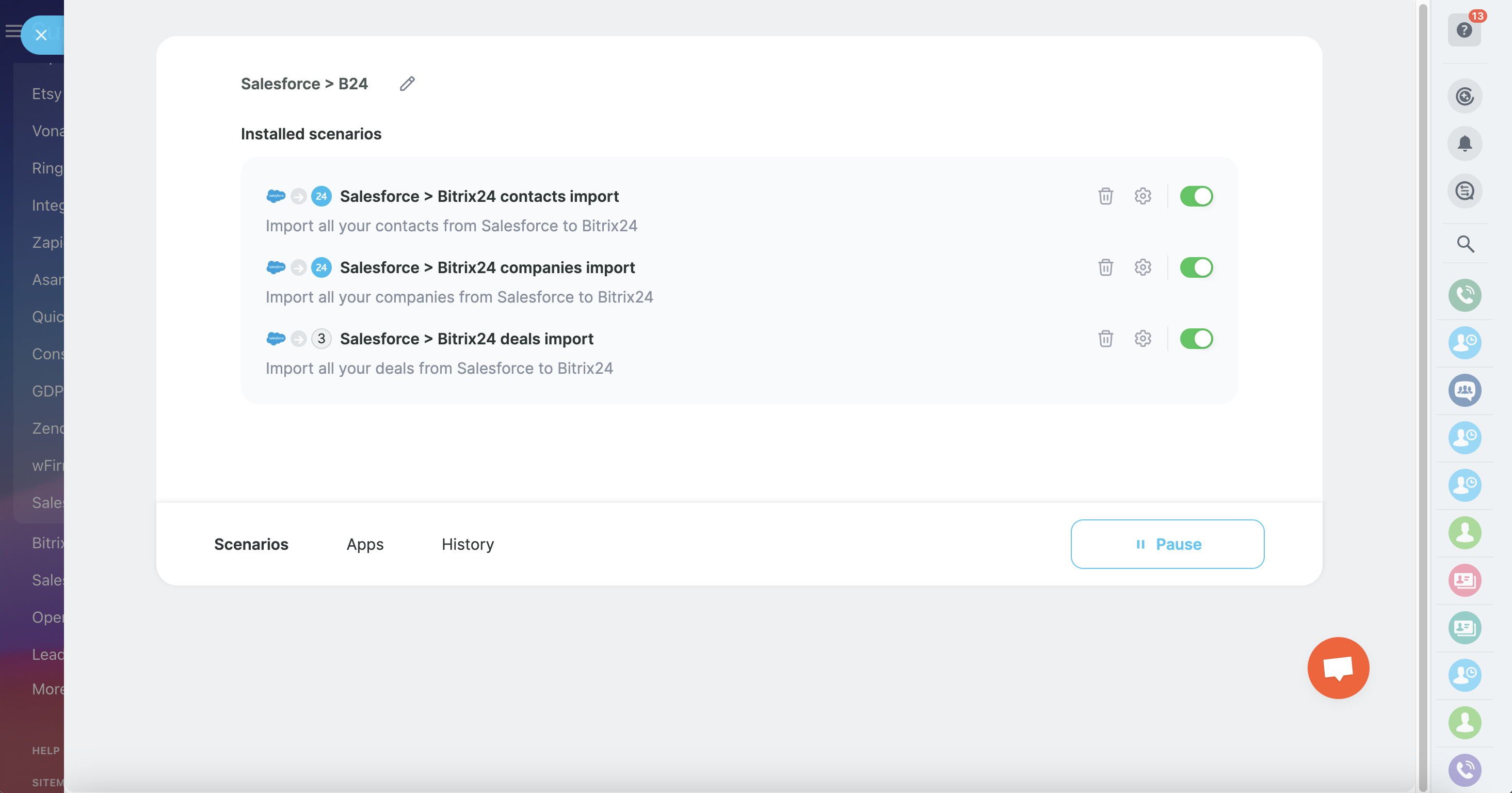Click the pencil icon to rename Salesforce > B24
This screenshot has height=793, width=1512.
point(407,84)
